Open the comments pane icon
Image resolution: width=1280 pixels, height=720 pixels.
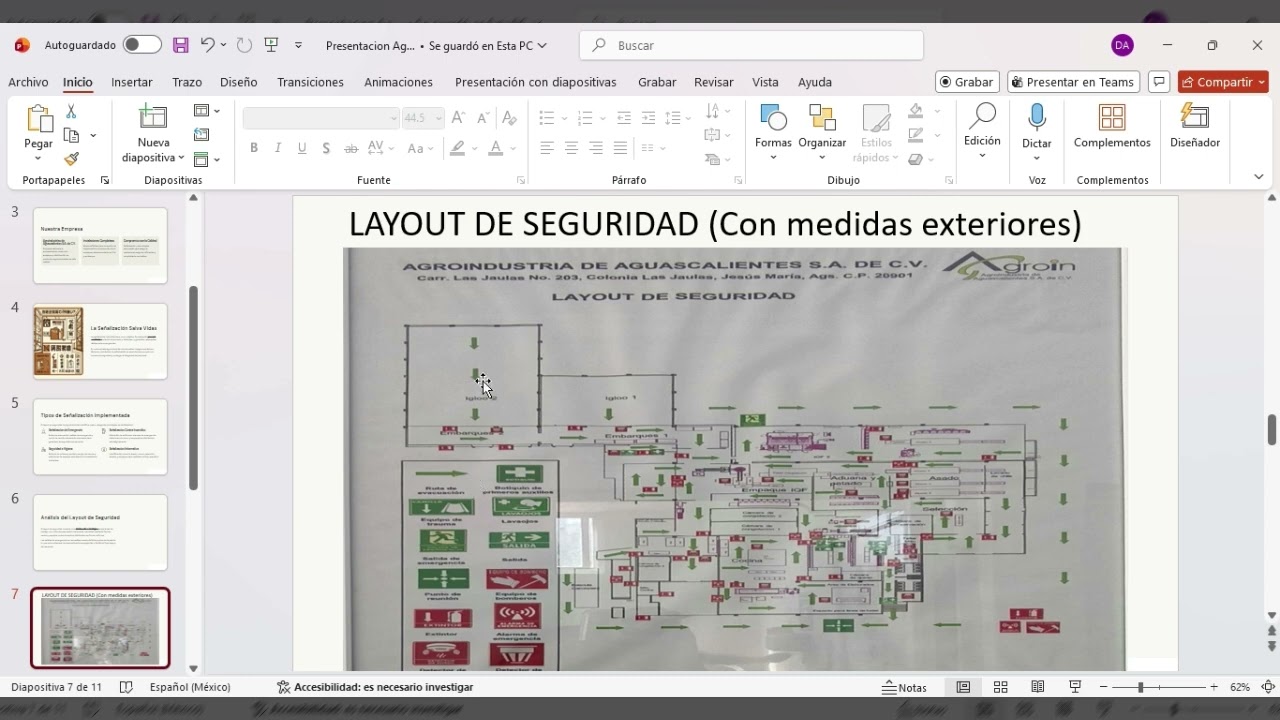click(1159, 82)
